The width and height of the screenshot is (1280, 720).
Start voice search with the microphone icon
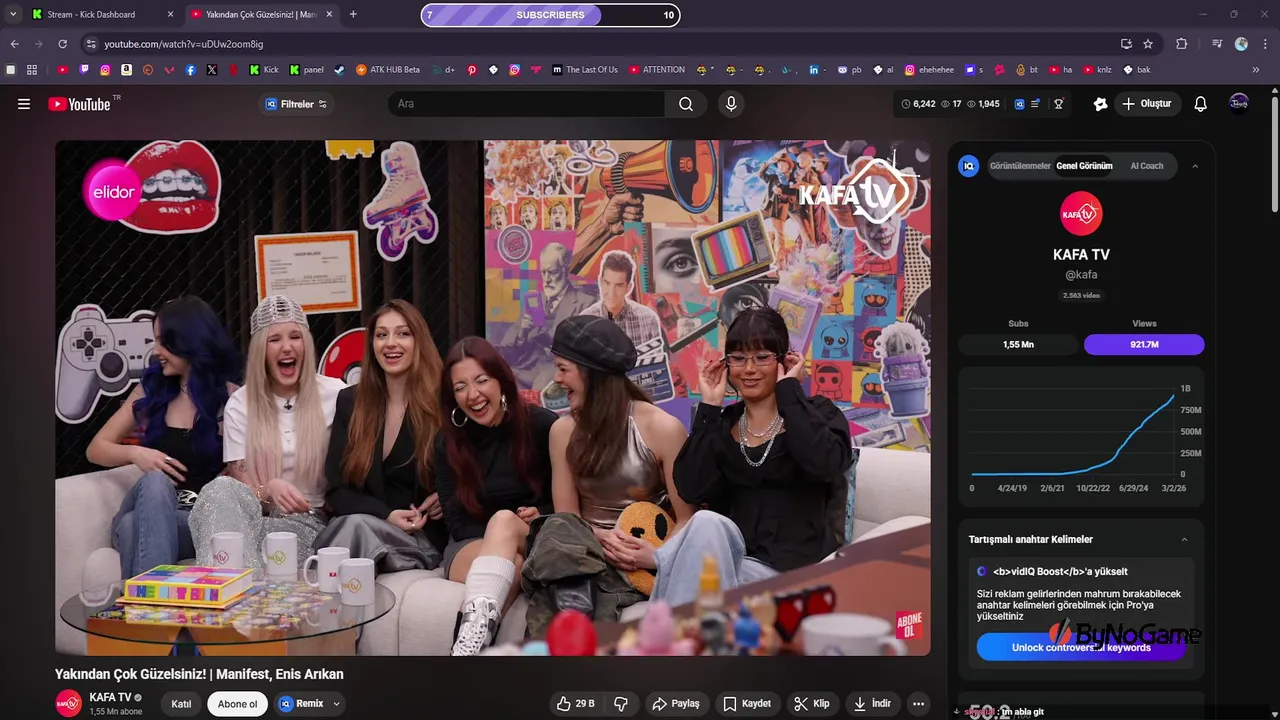click(731, 104)
